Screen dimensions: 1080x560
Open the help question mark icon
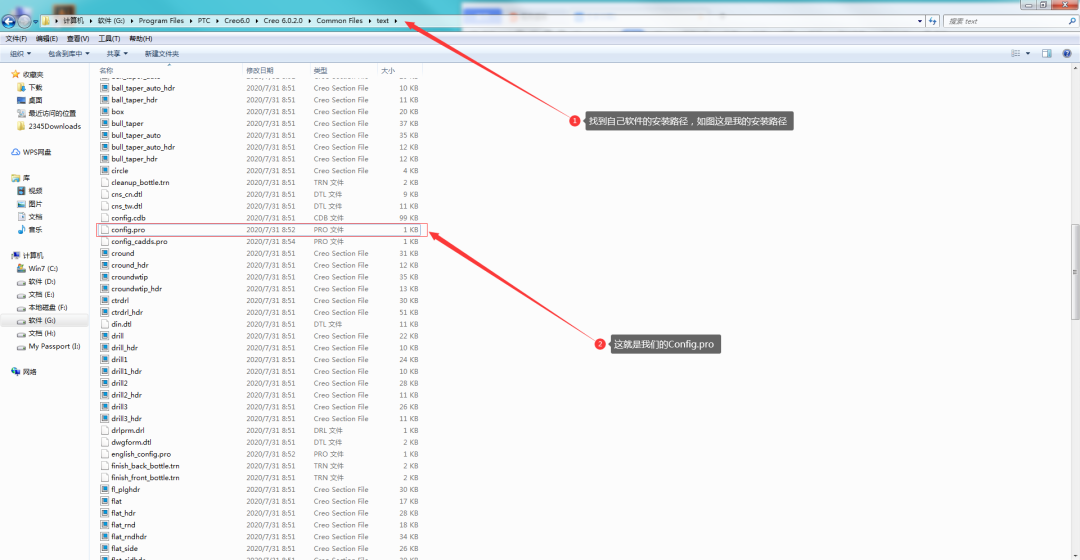[x=1066, y=54]
